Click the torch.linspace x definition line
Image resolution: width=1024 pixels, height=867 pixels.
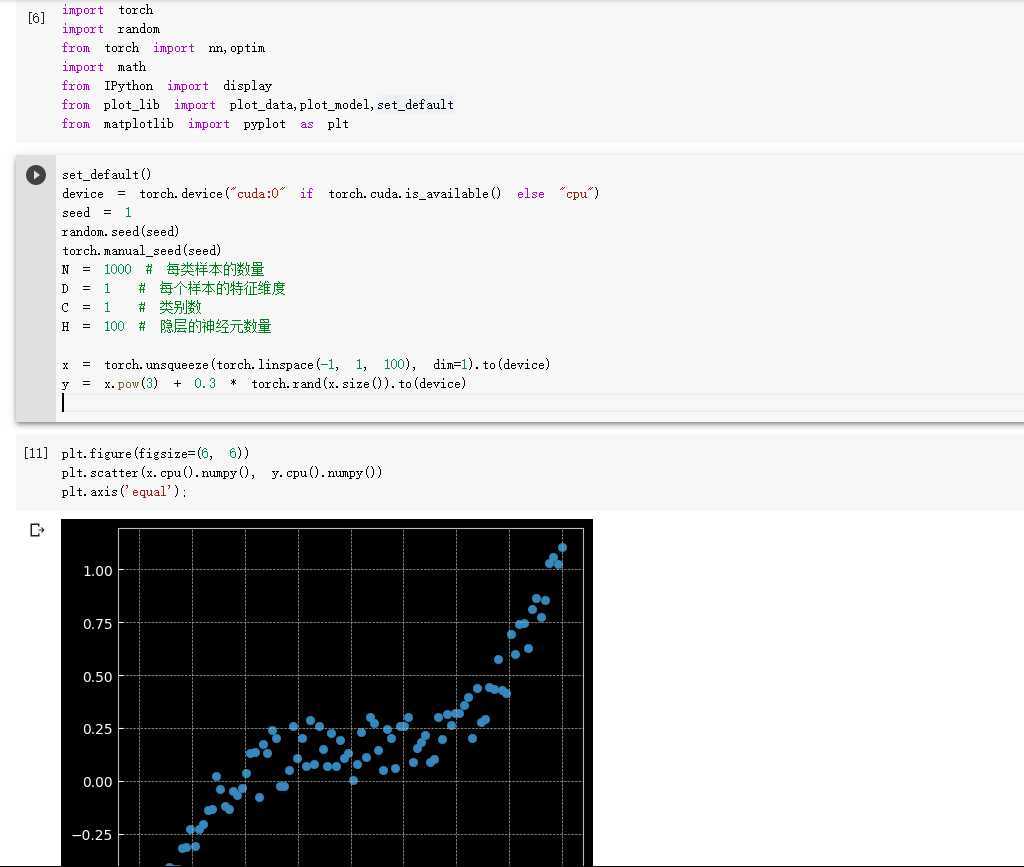click(306, 364)
